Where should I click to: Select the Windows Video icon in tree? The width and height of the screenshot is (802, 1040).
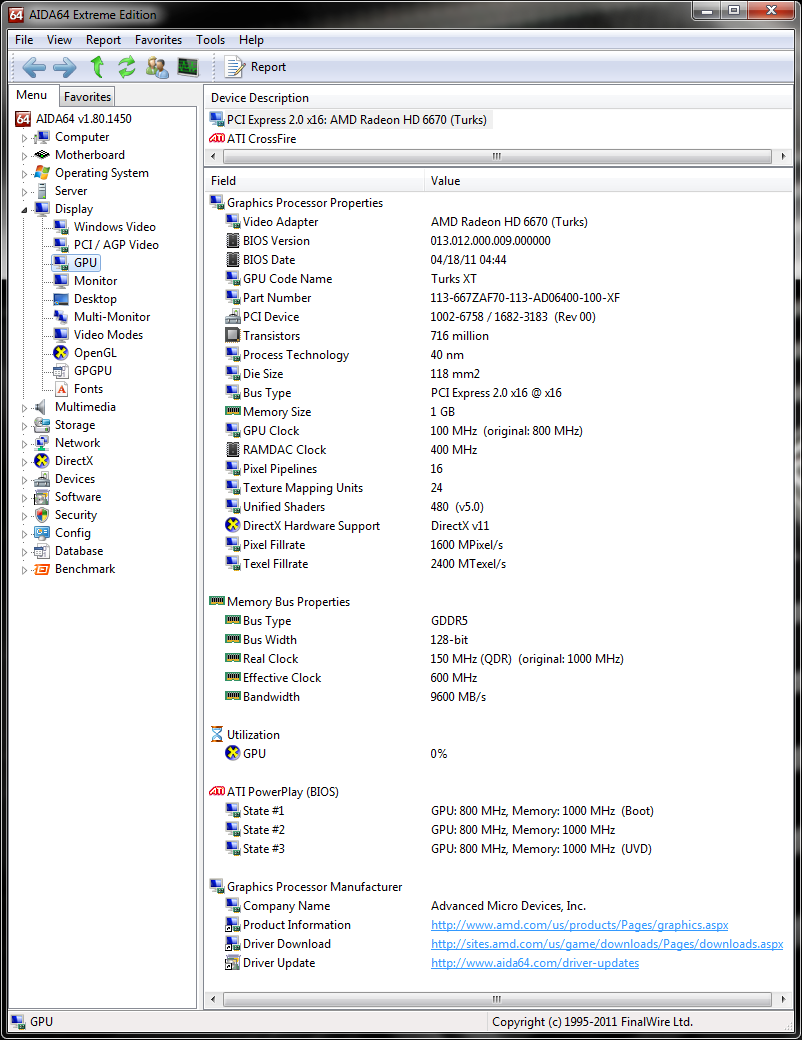click(61, 227)
